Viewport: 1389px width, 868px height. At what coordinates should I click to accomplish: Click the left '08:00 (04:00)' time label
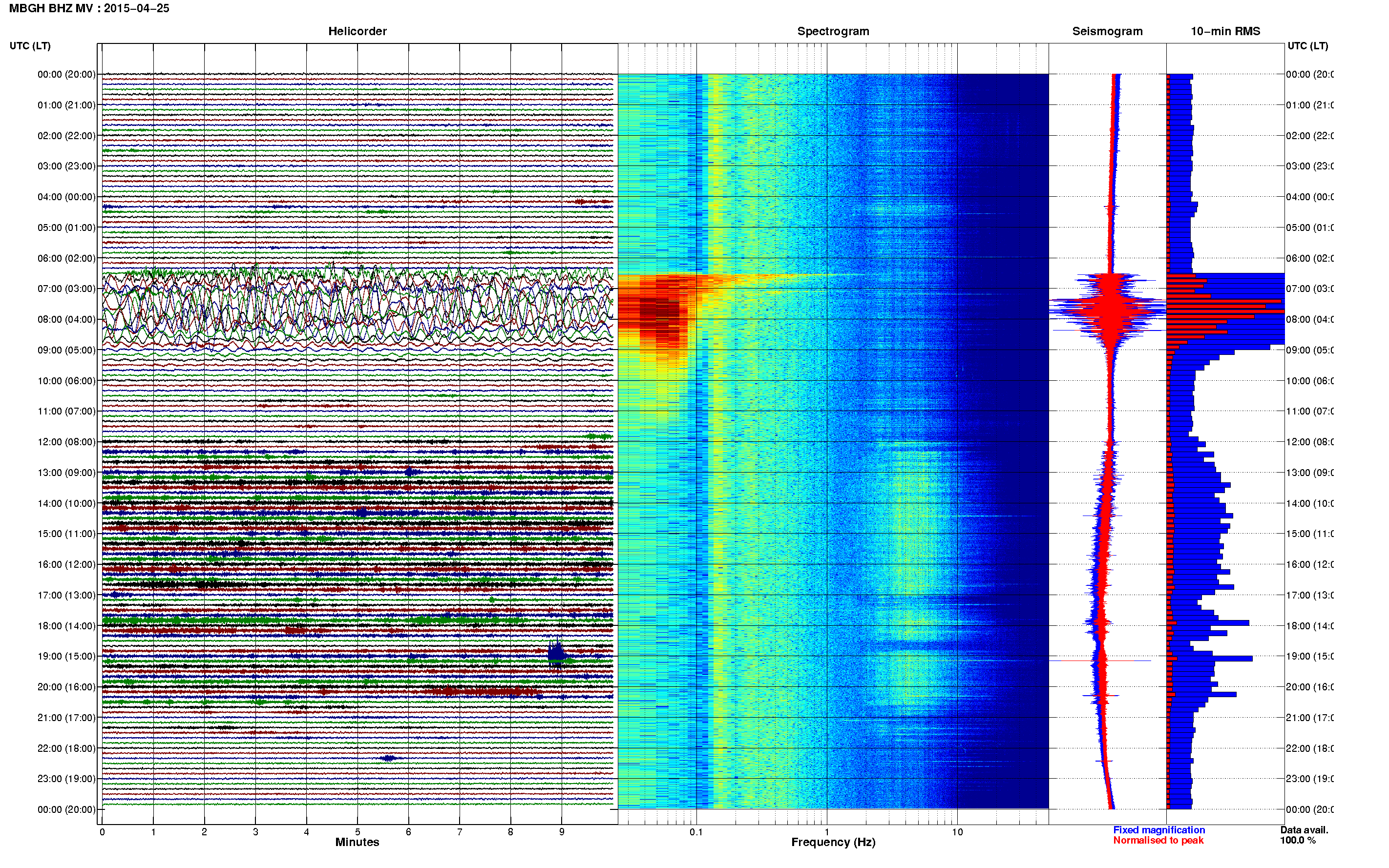click(x=66, y=320)
